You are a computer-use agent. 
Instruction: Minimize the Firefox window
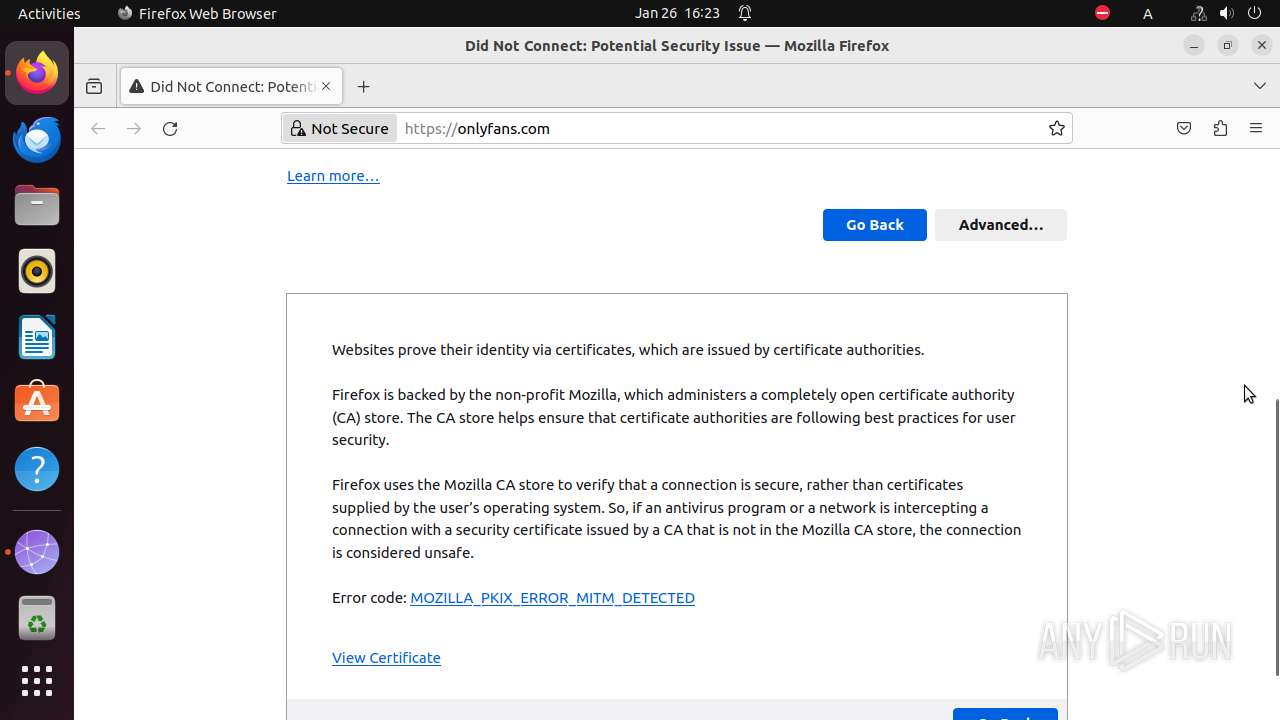point(1193,45)
